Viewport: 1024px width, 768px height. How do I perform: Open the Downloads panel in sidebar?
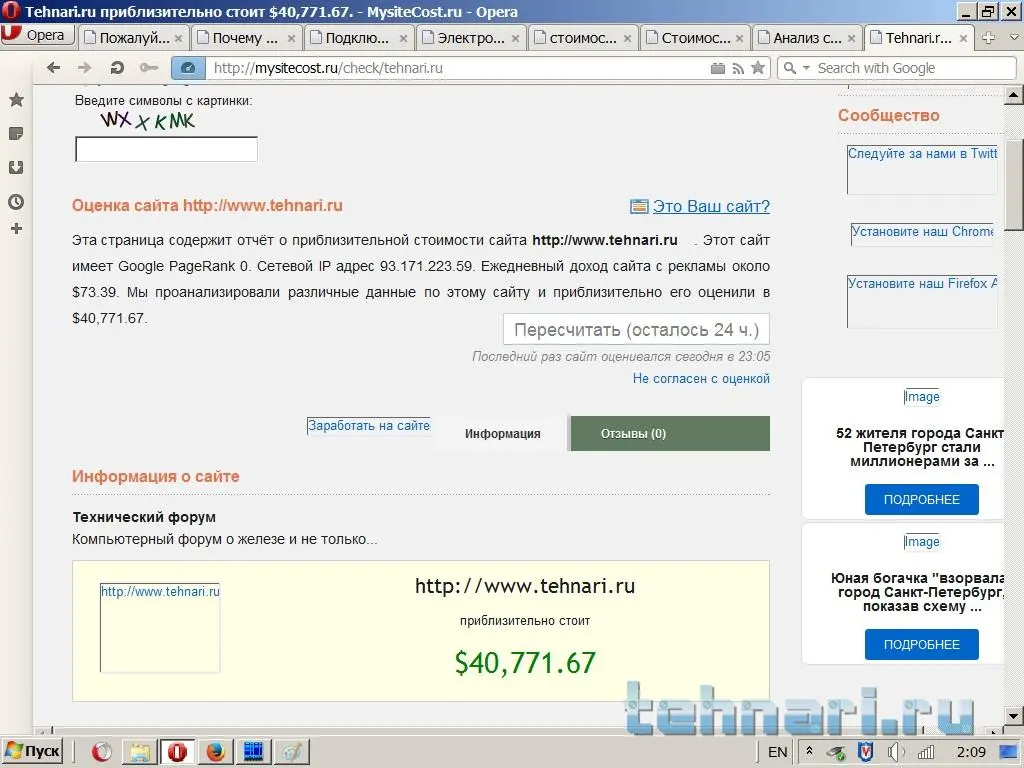point(16,168)
